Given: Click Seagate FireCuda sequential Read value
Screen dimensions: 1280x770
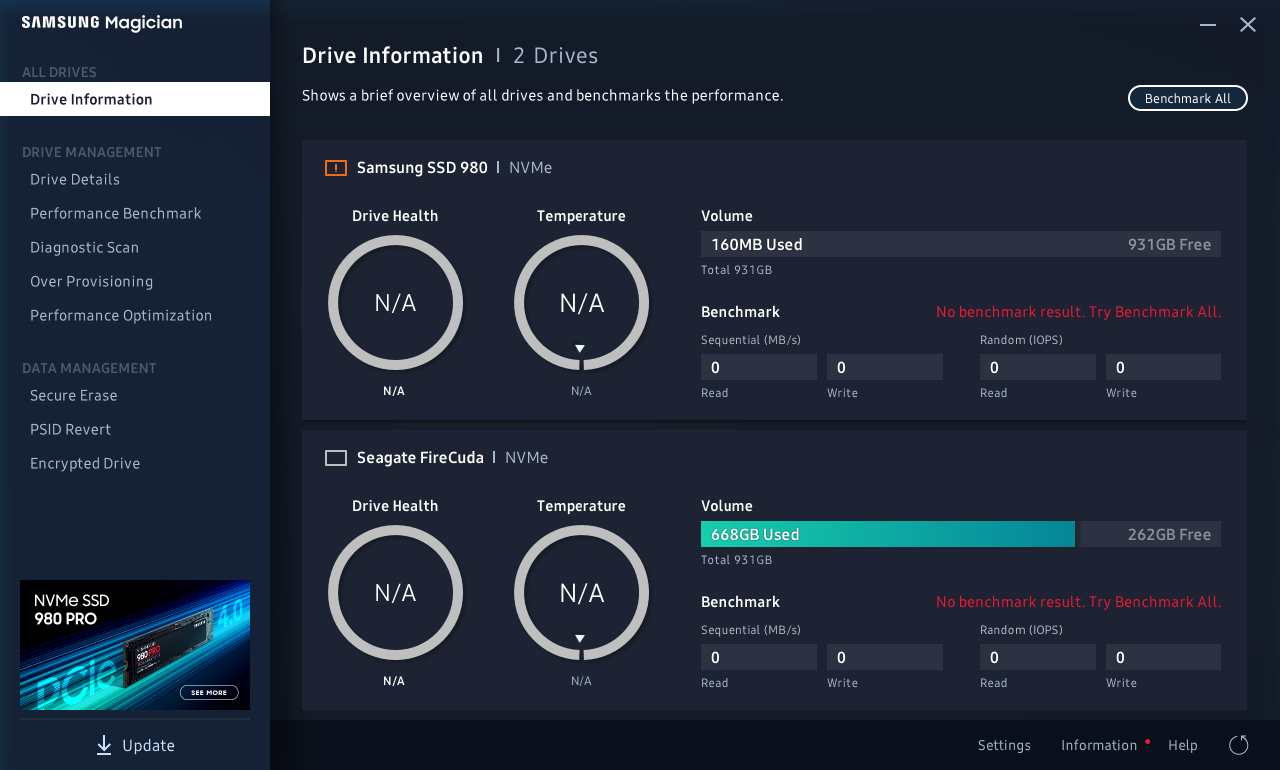Looking at the screenshot, I should click(x=759, y=657).
